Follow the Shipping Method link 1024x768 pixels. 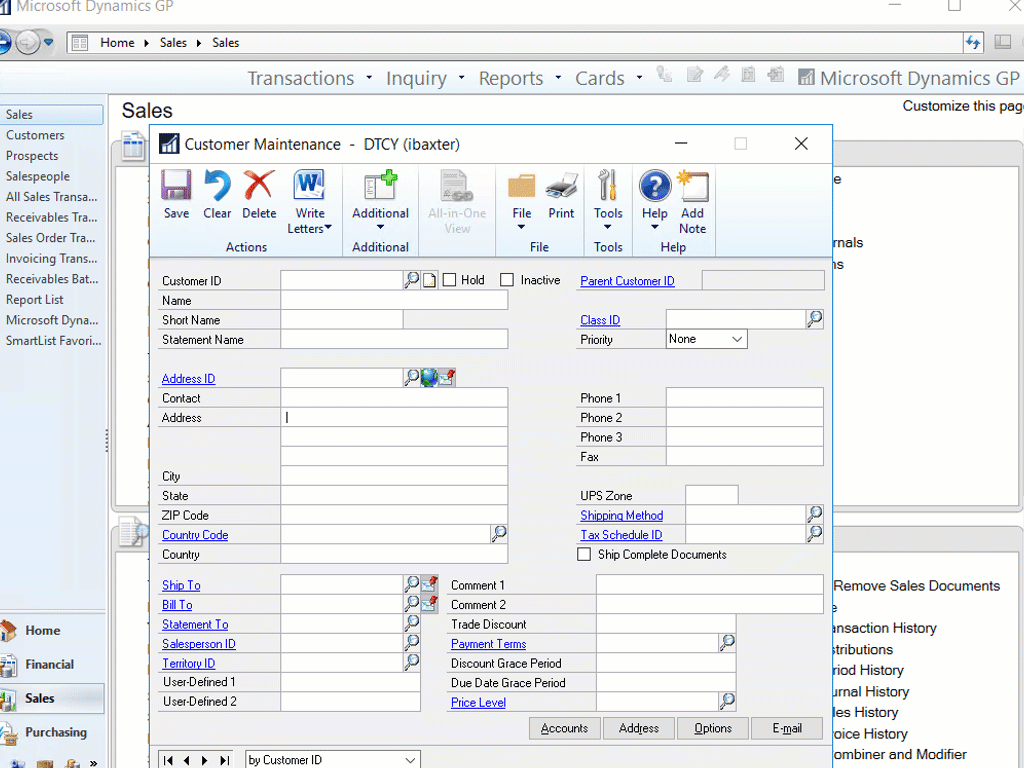tap(622, 515)
